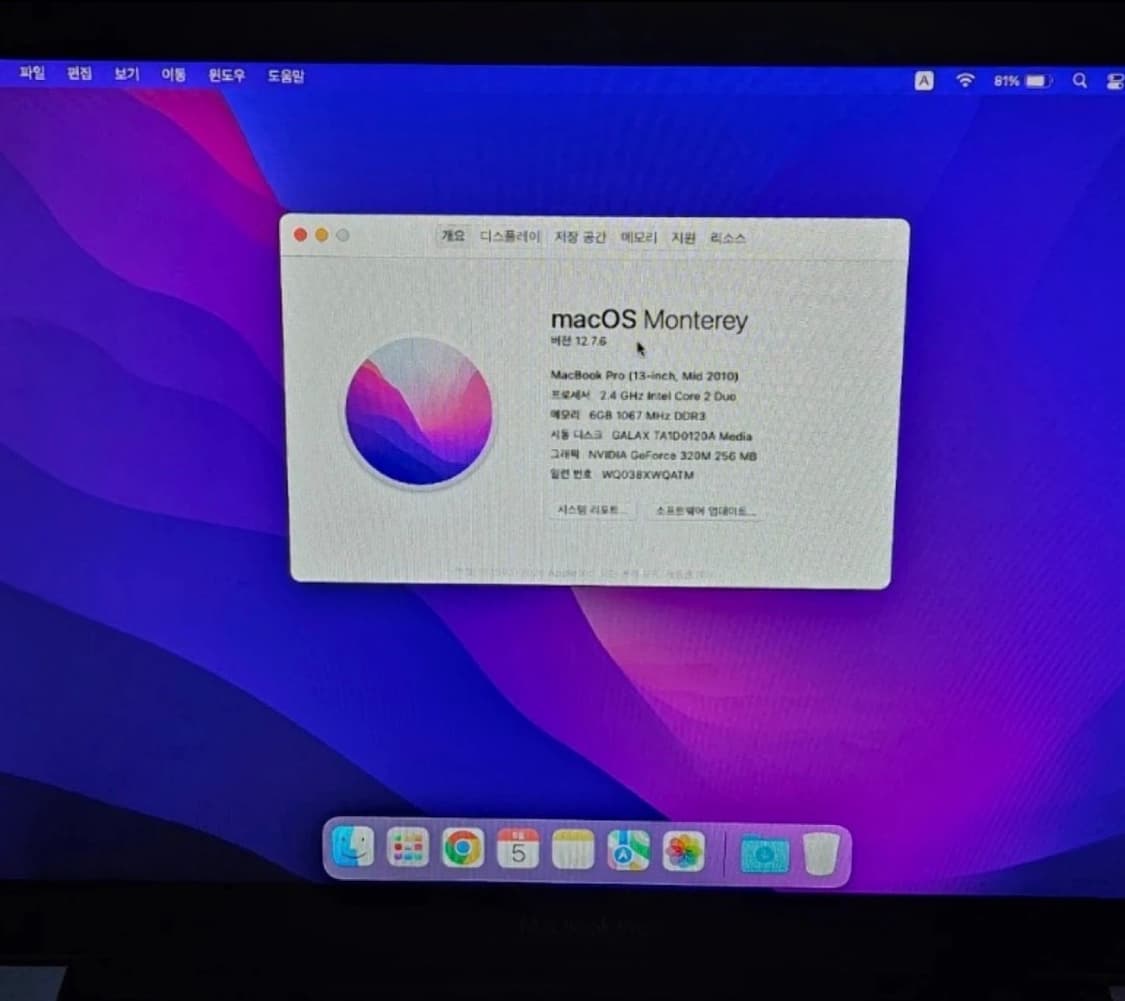Click the GALAX TA1D0120A Media text
The height and width of the screenshot is (1001, 1125).
pos(682,436)
